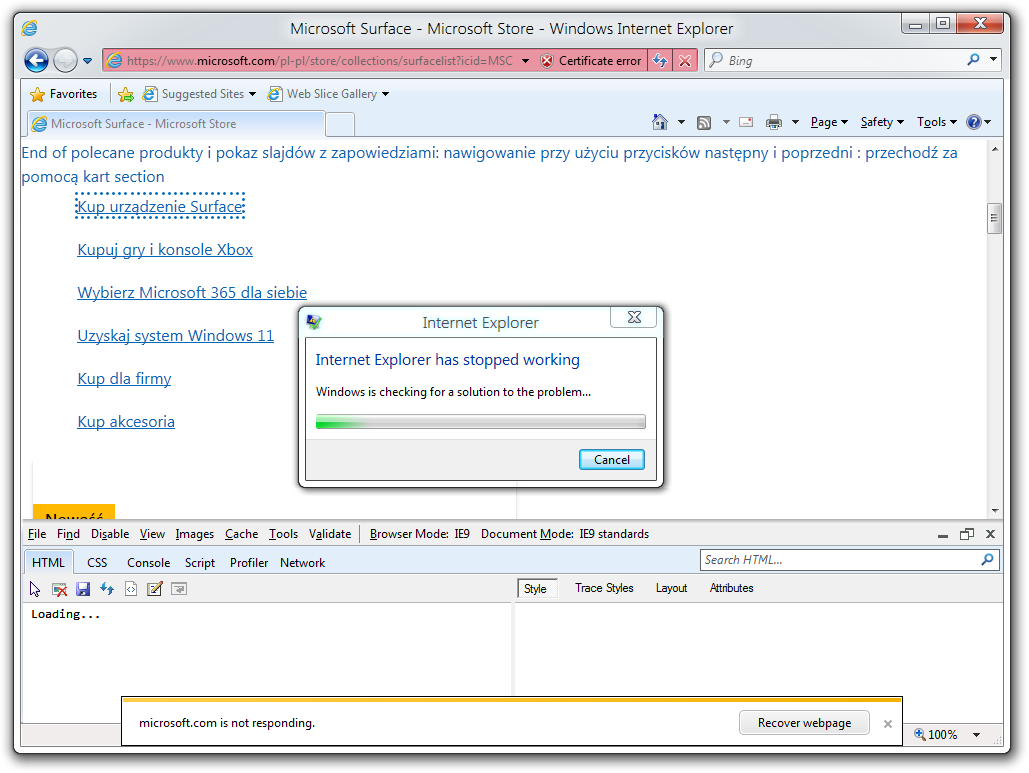
Task: Open the Safety menu
Action: 882,122
